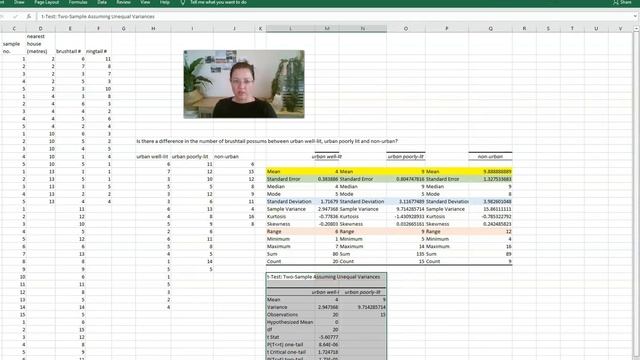Select column R header
Image resolution: width=640 pixels, height=360 pixels.
[524, 29]
